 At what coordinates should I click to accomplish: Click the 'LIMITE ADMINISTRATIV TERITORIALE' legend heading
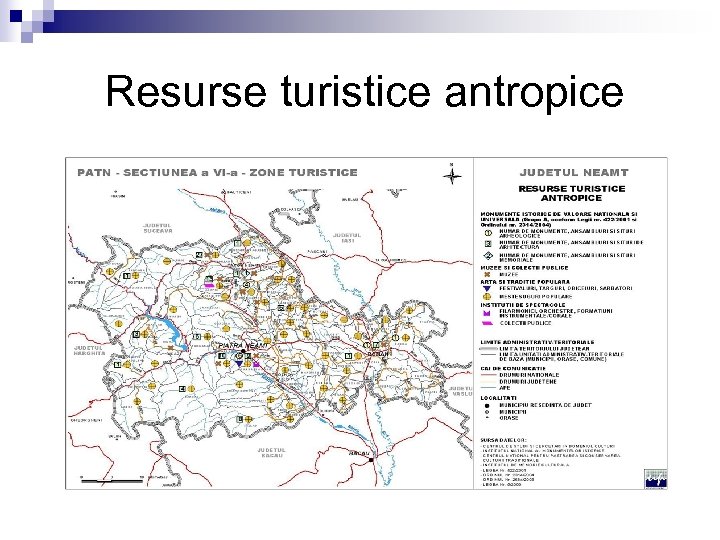[537, 342]
